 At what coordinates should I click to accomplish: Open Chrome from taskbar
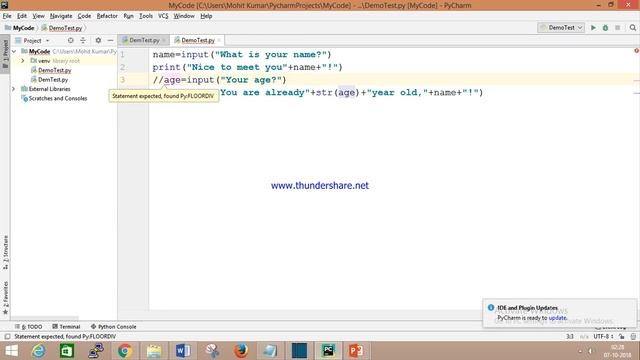coord(125,351)
